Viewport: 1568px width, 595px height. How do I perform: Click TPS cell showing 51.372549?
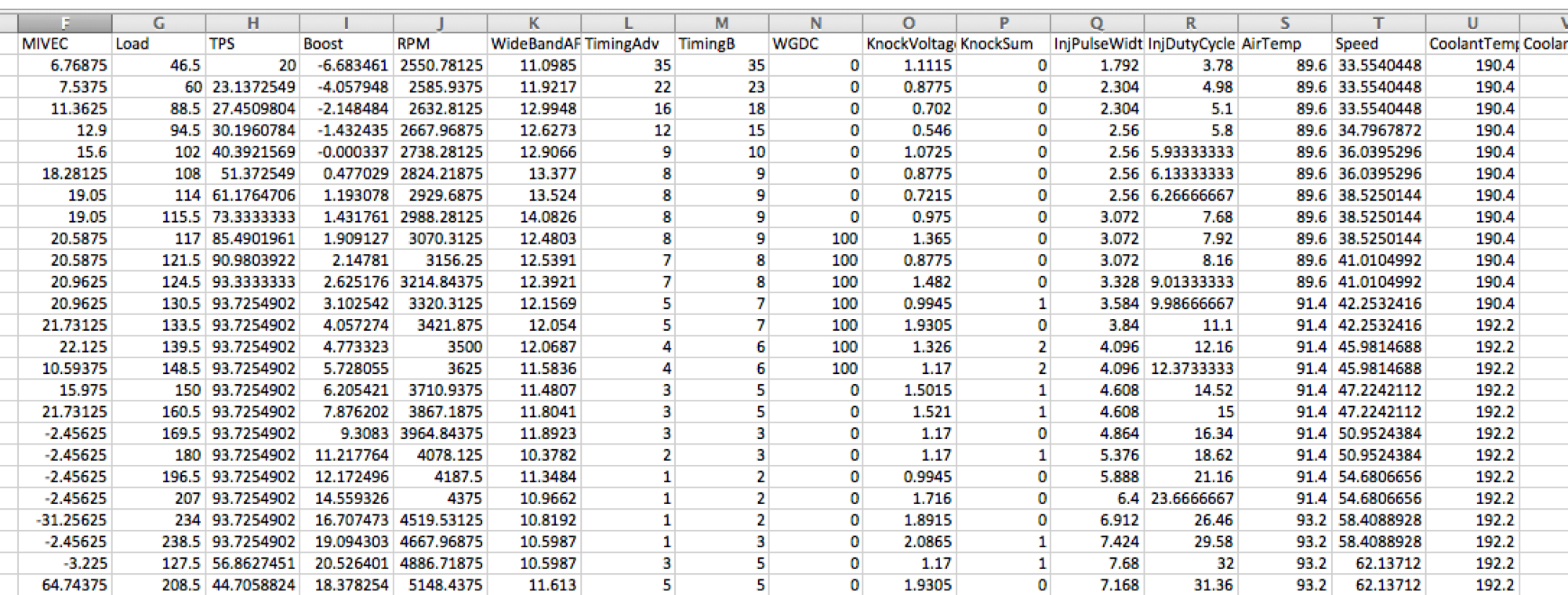pyautogui.click(x=252, y=174)
